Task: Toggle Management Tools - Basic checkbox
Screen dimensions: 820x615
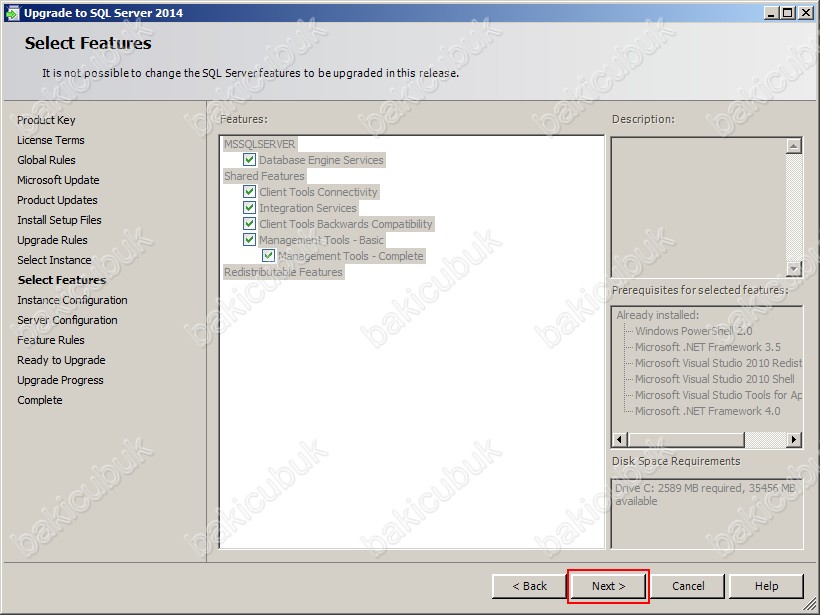Action: [249, 240]
